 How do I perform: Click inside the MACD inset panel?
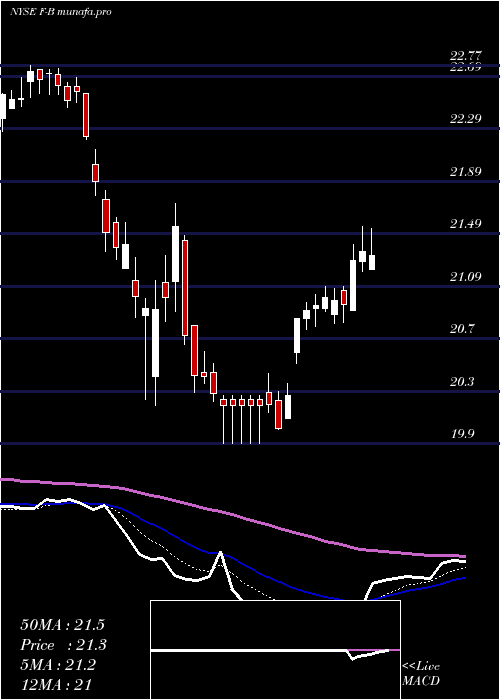tap(275, 650)
